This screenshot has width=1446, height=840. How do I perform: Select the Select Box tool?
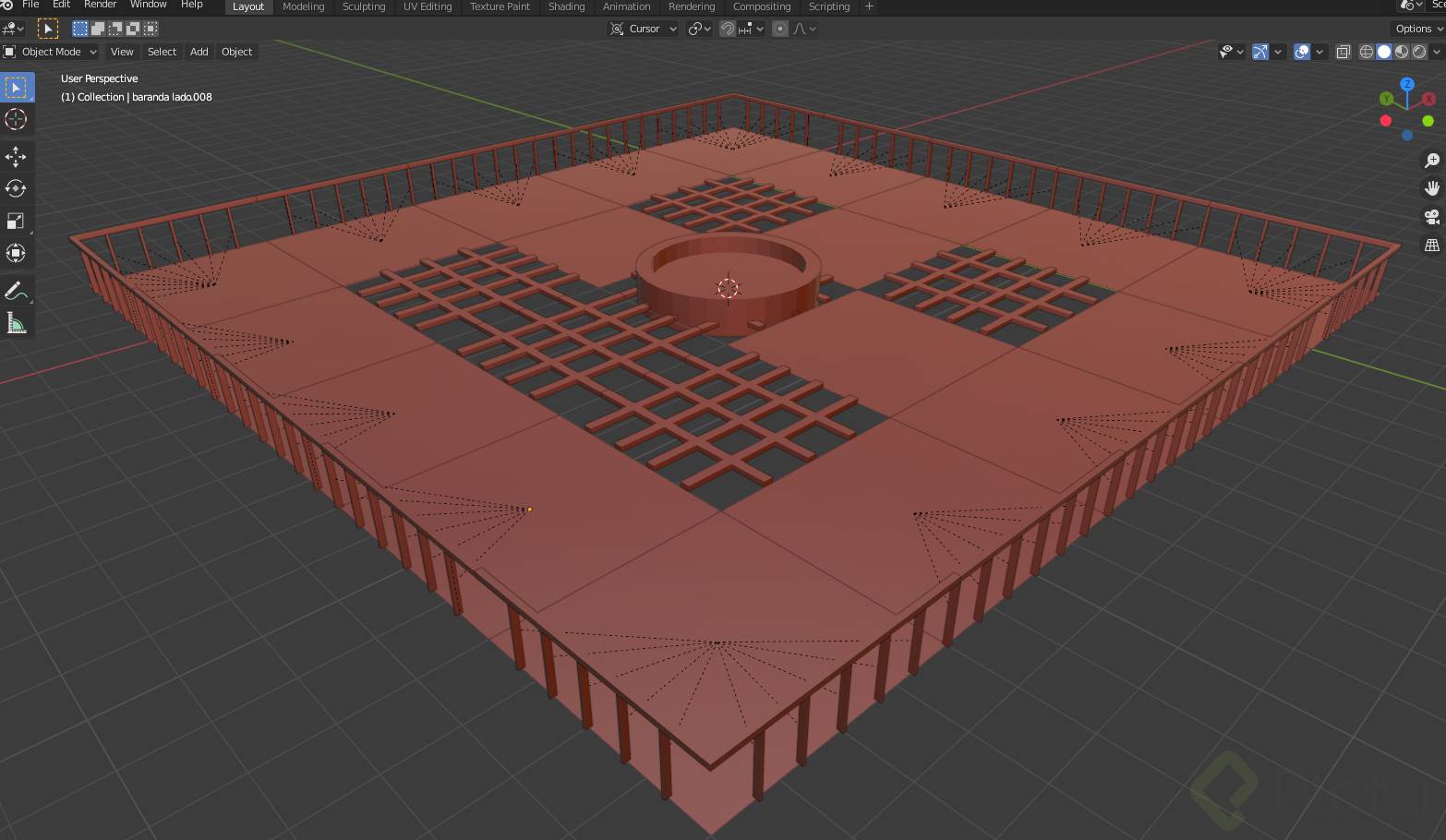17,88
